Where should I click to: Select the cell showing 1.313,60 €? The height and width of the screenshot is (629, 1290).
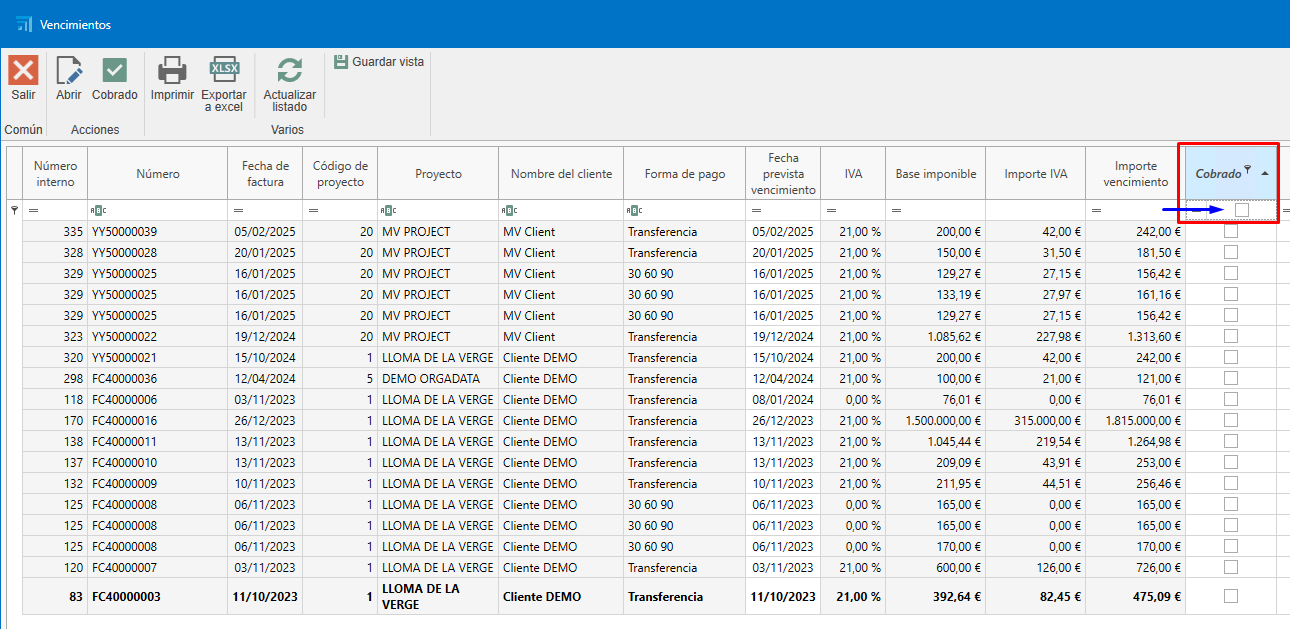pyautogui.click(x=1135, y=336)
